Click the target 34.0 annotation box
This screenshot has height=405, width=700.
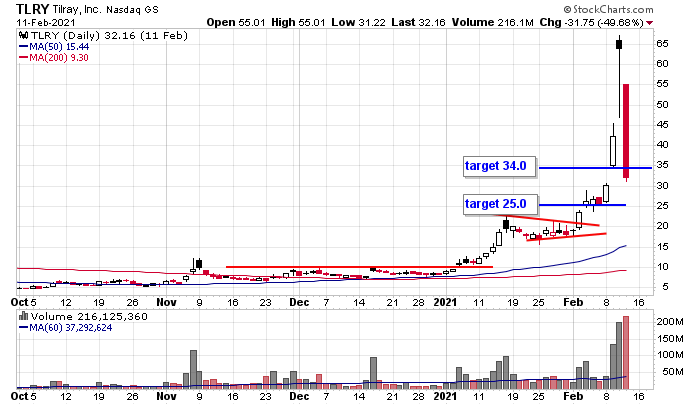point(499,167)
